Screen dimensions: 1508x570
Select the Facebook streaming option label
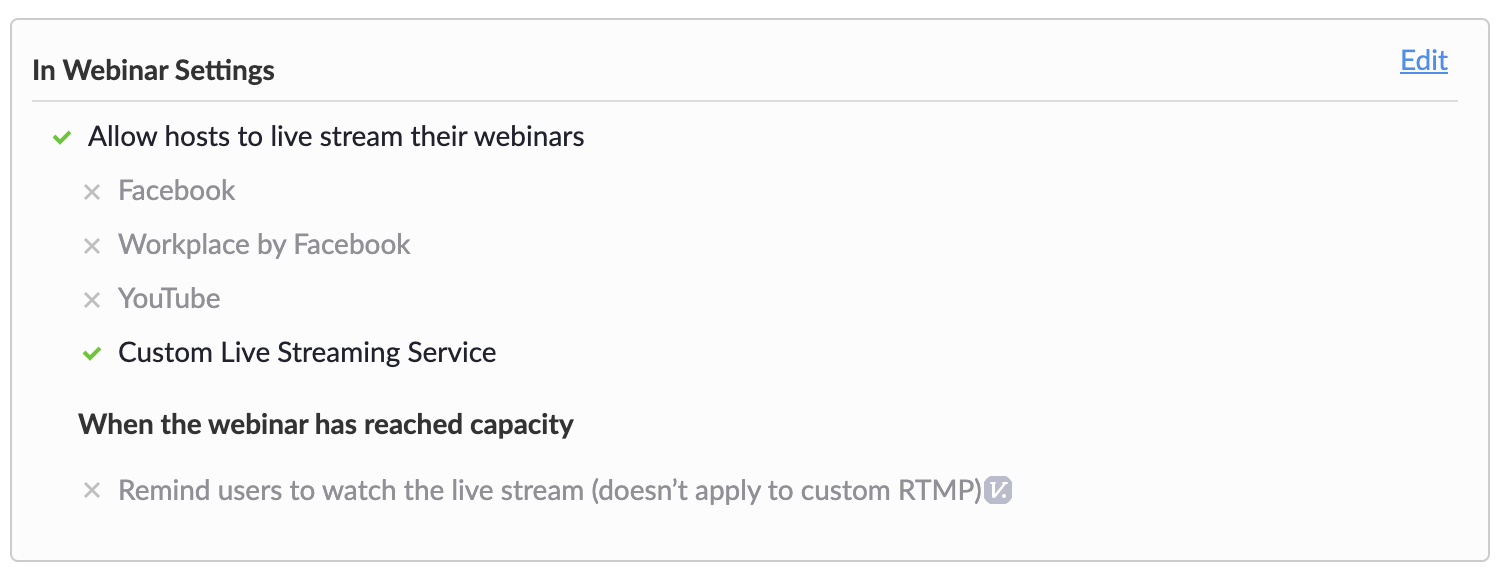tap(177, 191)
